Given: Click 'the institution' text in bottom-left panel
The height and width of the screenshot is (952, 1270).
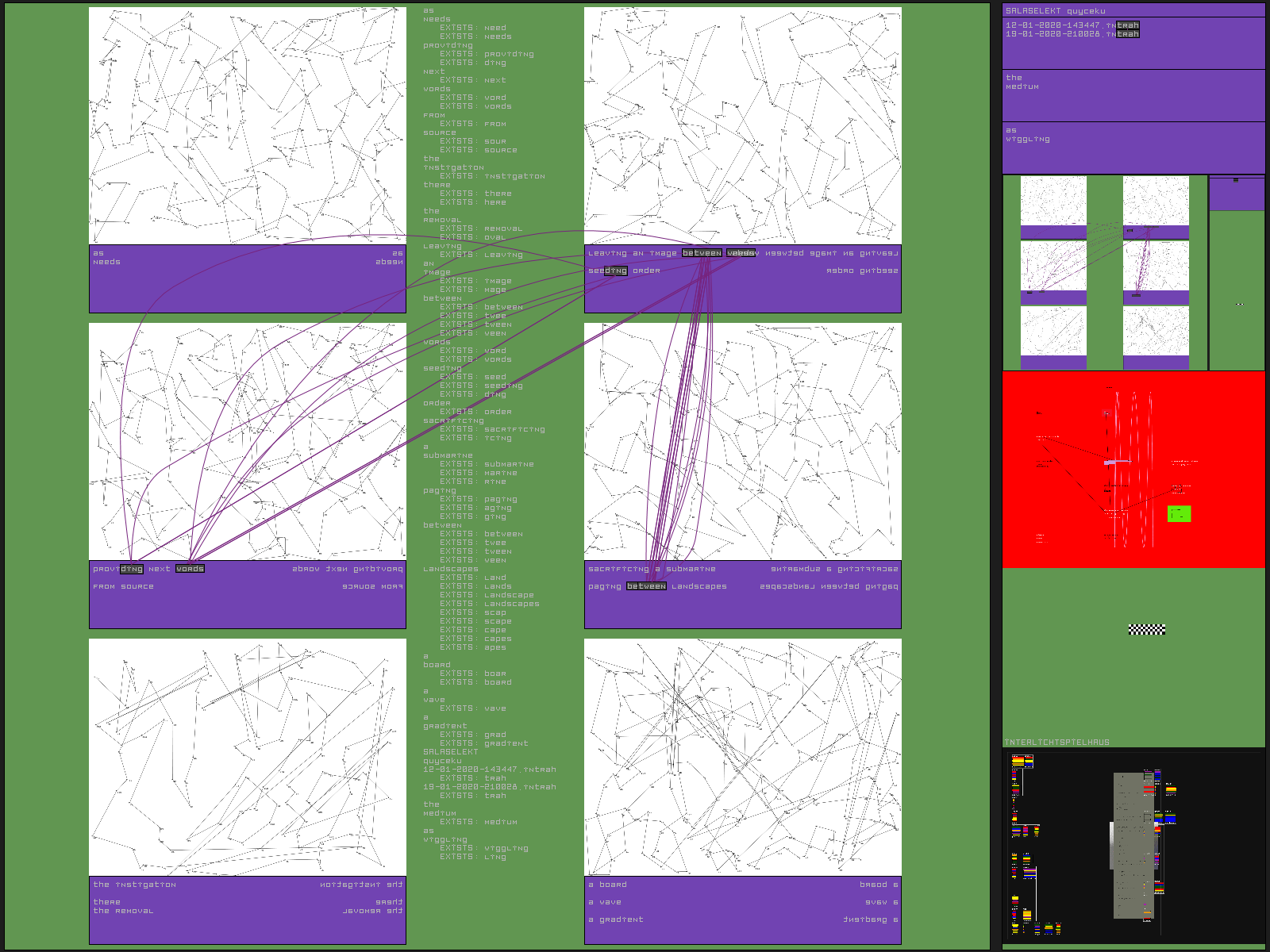Looking at the screenshot, I should coord(134,885).
